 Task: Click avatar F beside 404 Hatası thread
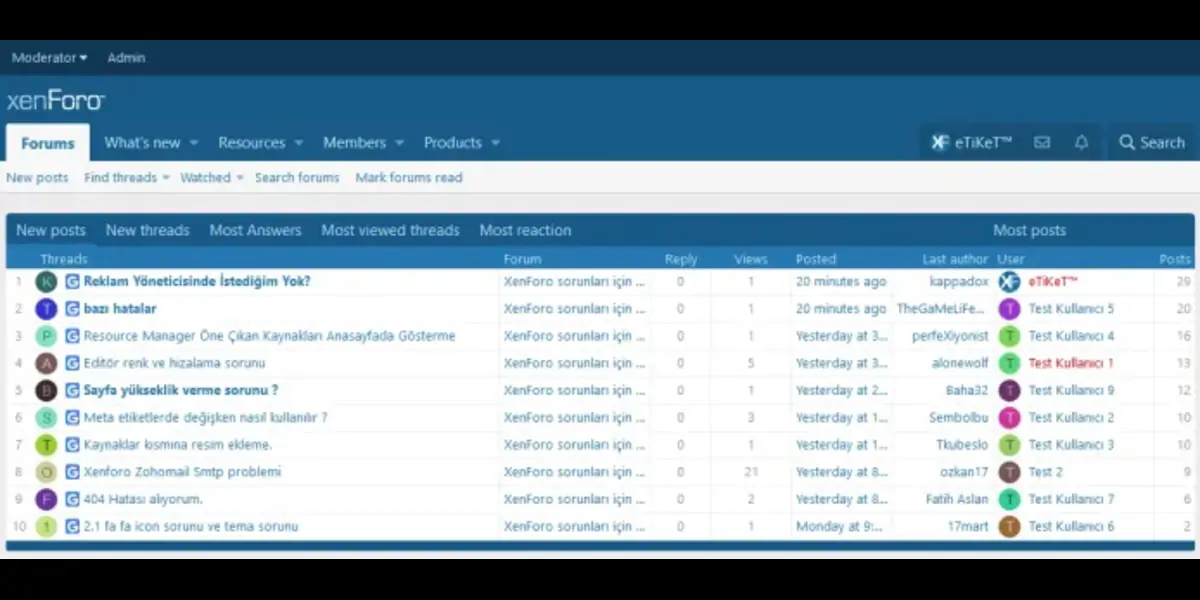pos(46,499)
